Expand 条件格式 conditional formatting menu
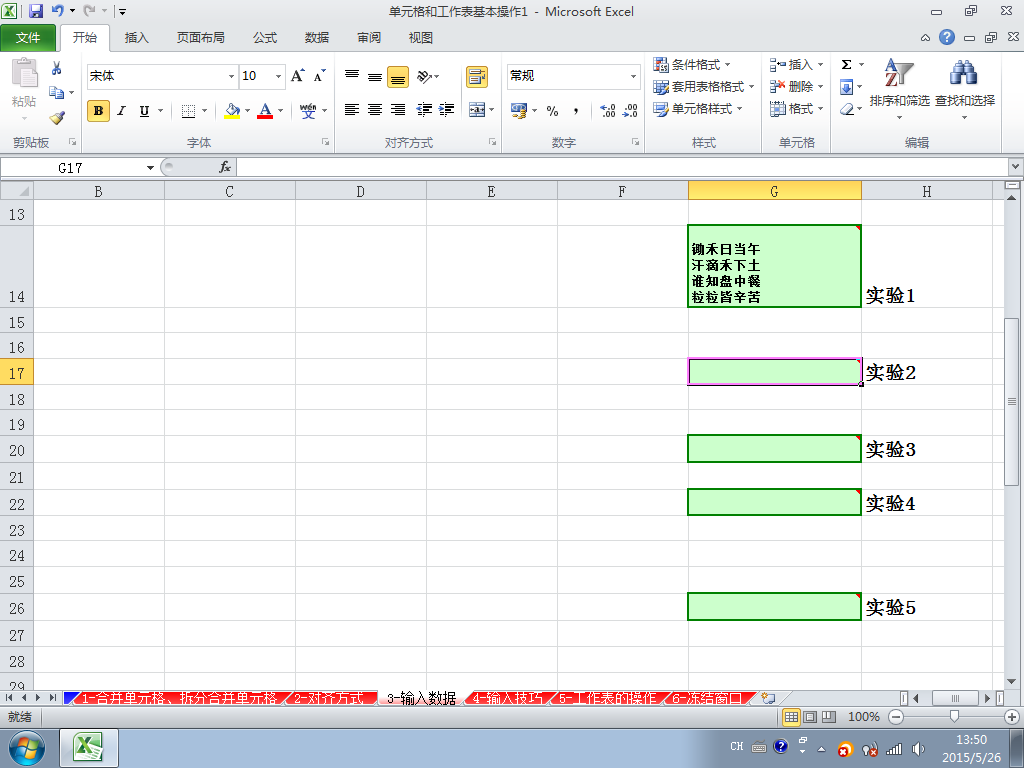 [692, 65]
